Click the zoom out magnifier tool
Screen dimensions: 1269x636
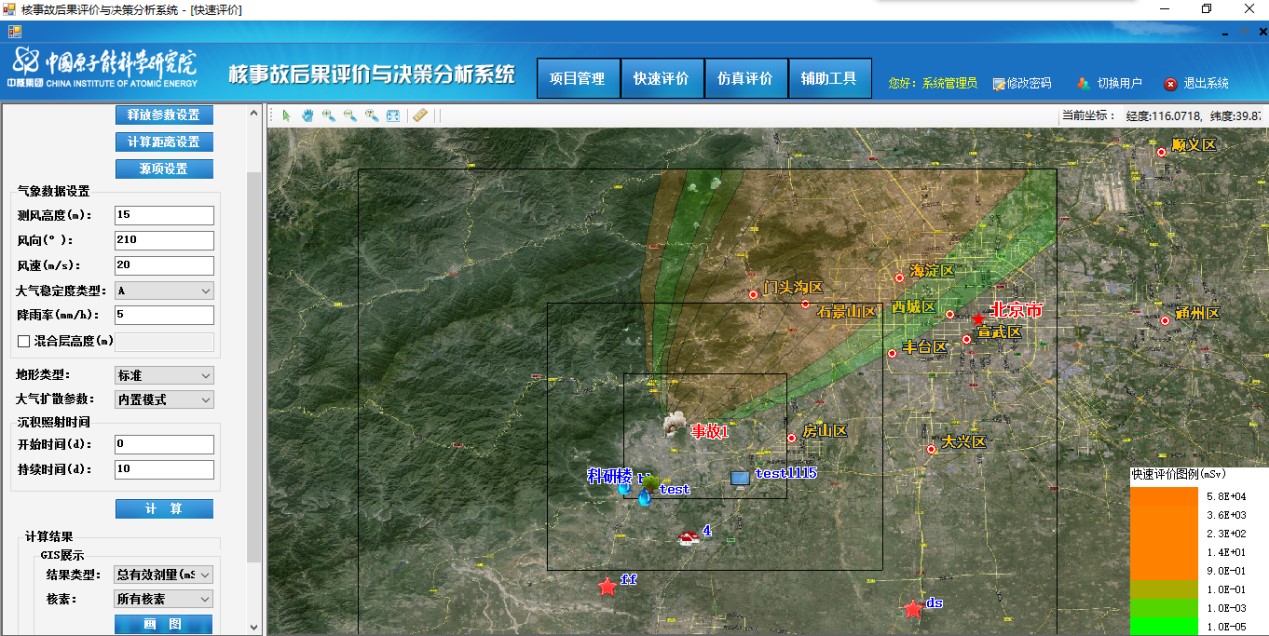coord(350,116)
